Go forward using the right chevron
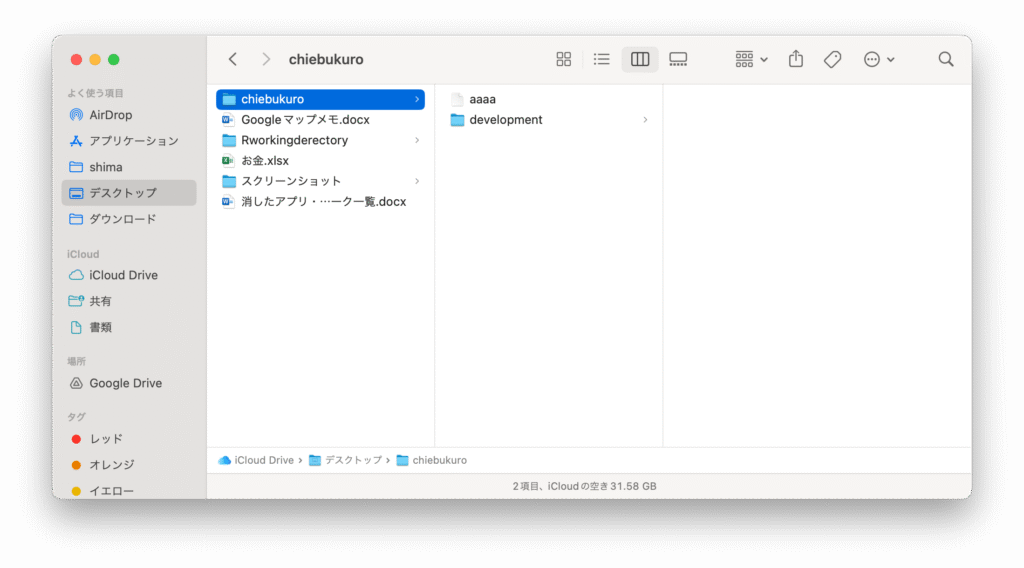Viewport: 1024px width, 568px height. (x=266, y=59)
